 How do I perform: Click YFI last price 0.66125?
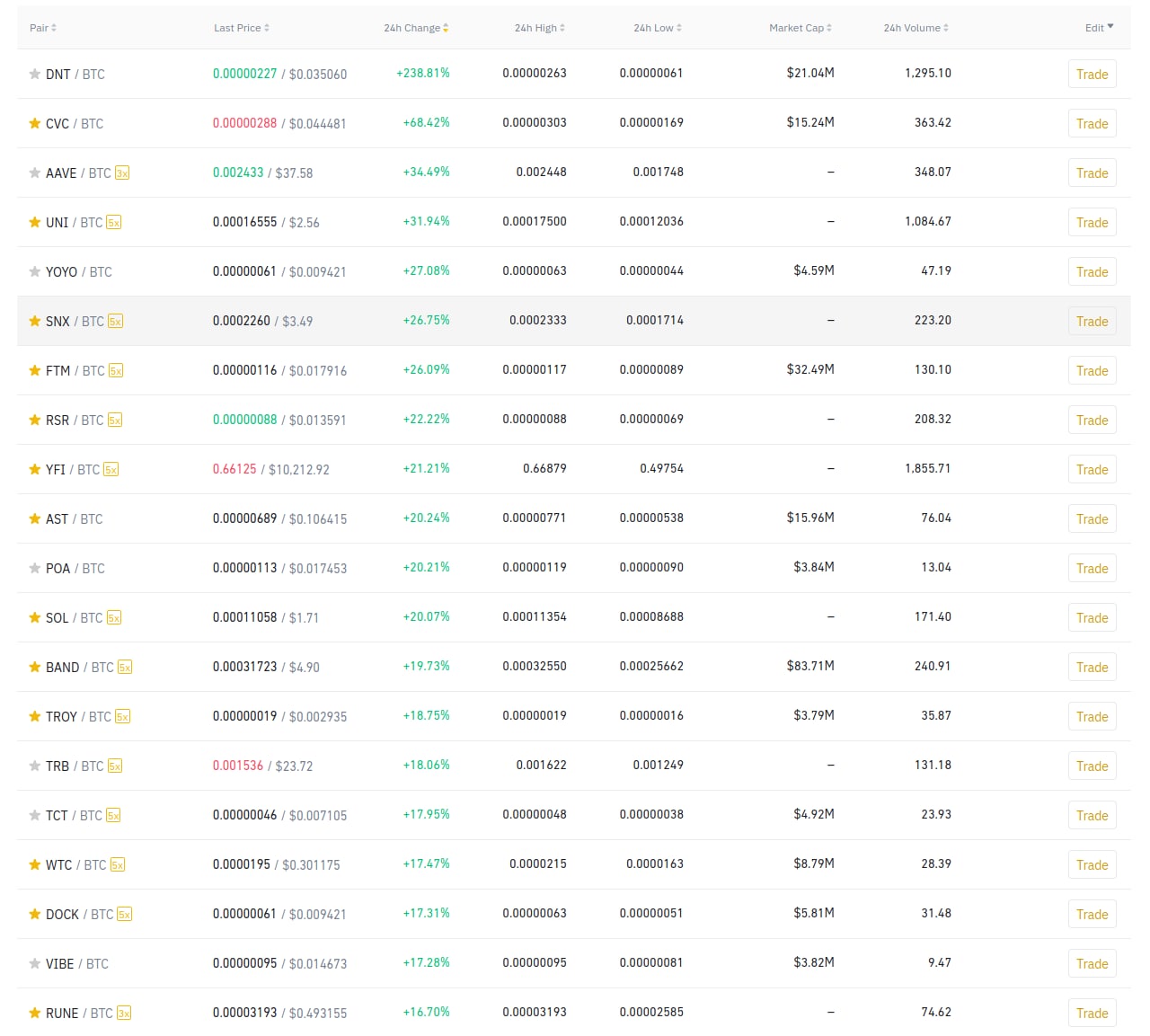tap(234, 469)
